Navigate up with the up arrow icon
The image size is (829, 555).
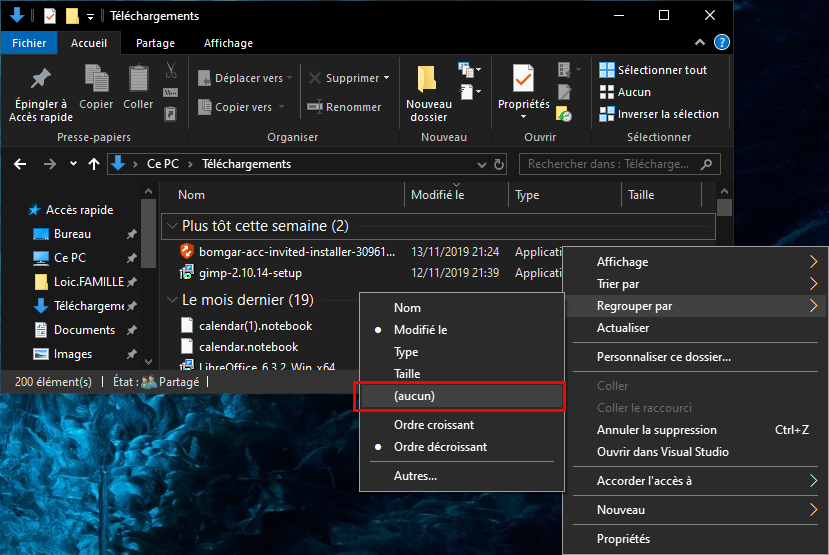(x=94, y=164)
